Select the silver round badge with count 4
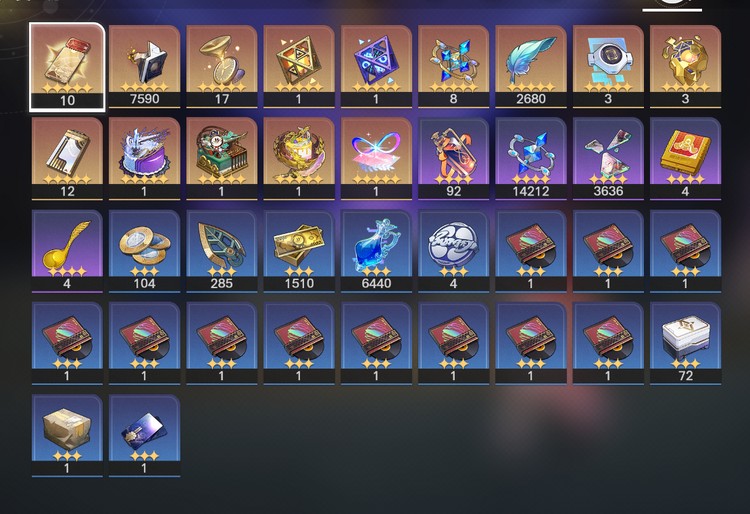 point(453,251)
